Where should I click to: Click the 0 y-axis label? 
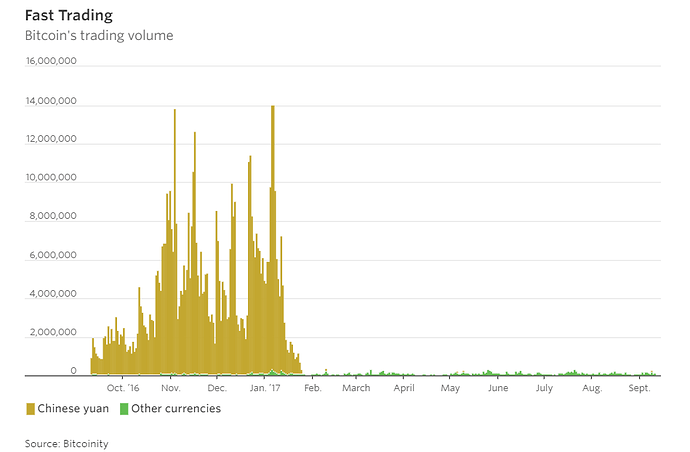point(73,371)
